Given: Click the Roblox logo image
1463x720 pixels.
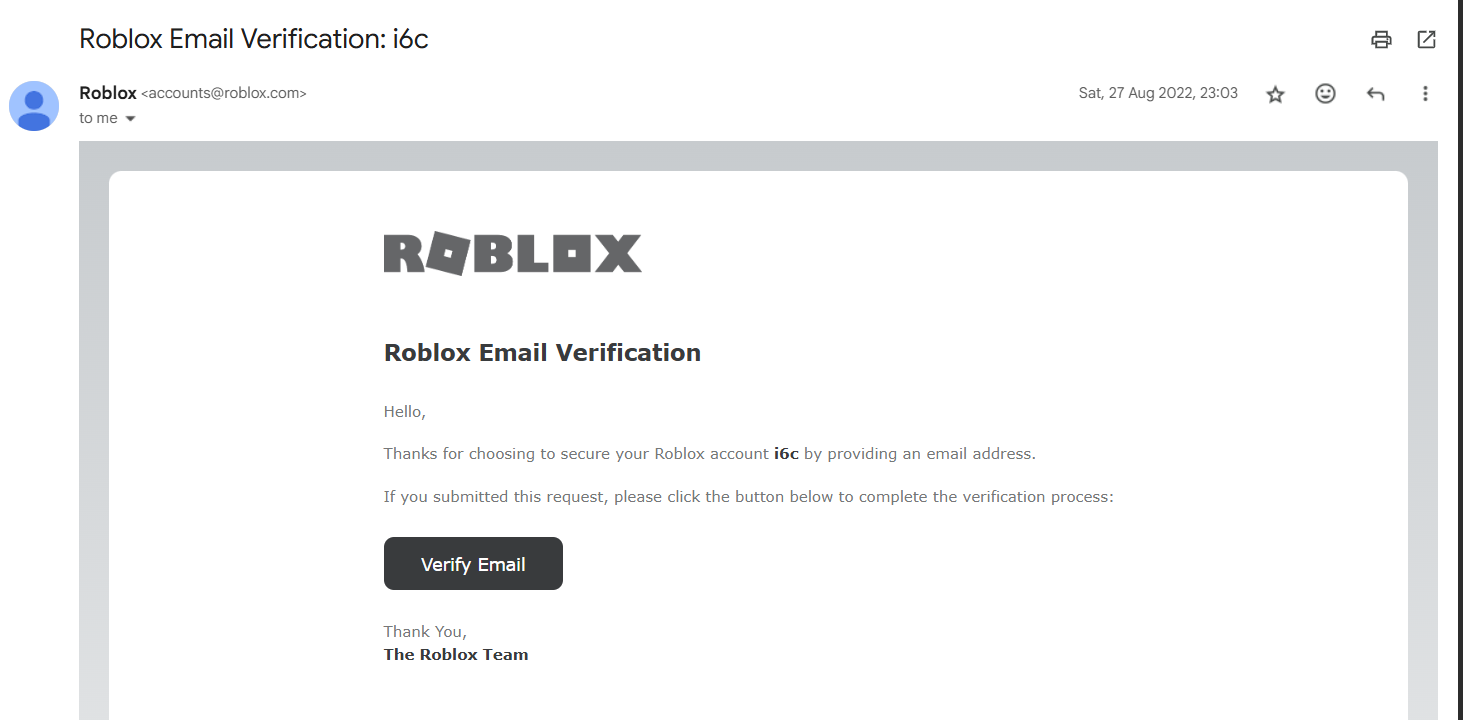Looking at the screenshot, I should point(512,254).
